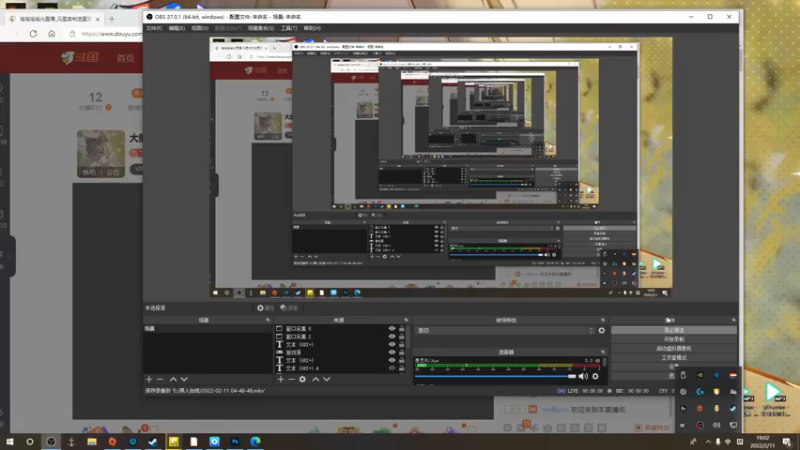Pop out the 转场特效 dock panel icon

point(603,320)
